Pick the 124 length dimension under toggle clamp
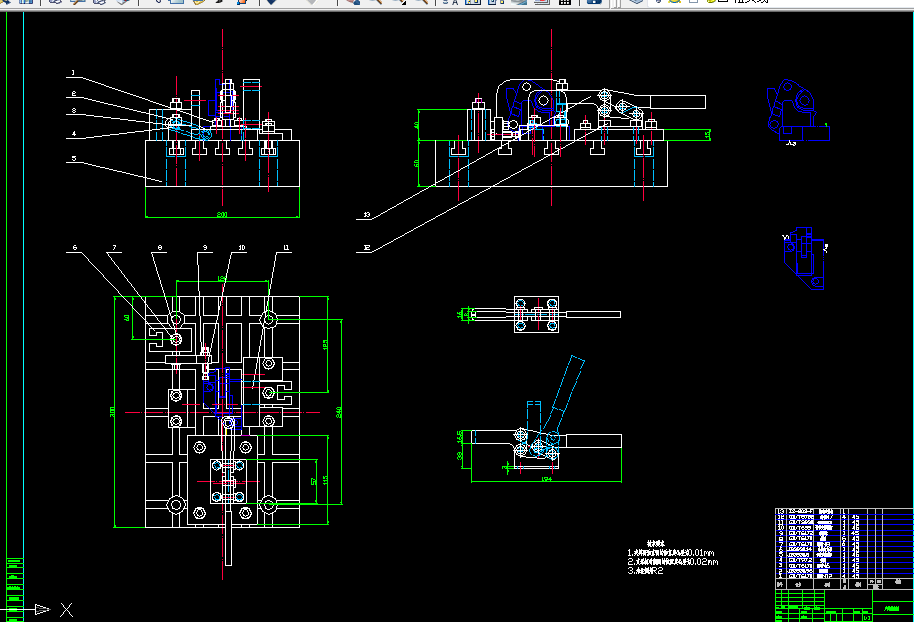This screenshot has height=622, width=914. click(546, 479)
